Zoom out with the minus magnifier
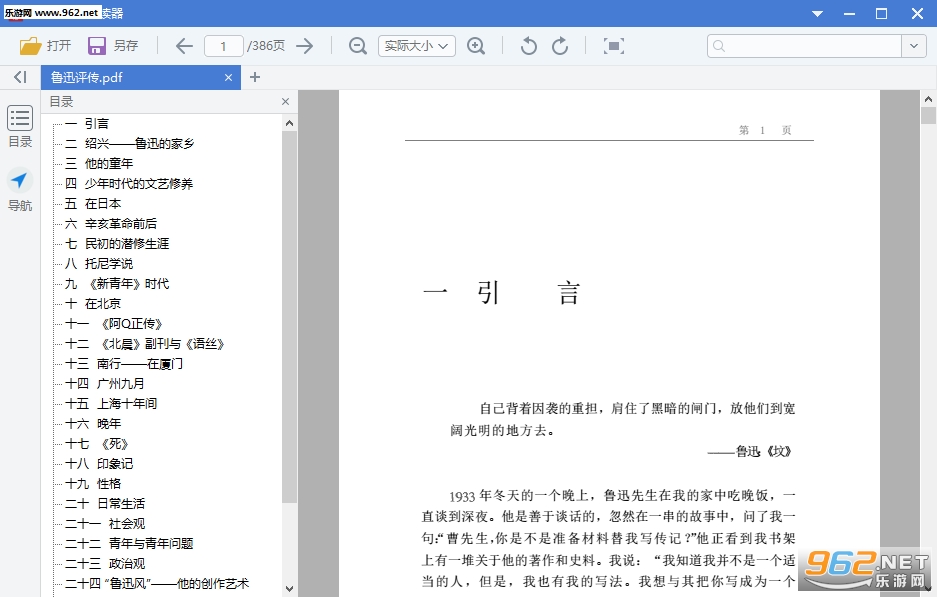Image resolution: width=937 pixels, height=597 pixels. pos(357,46)
